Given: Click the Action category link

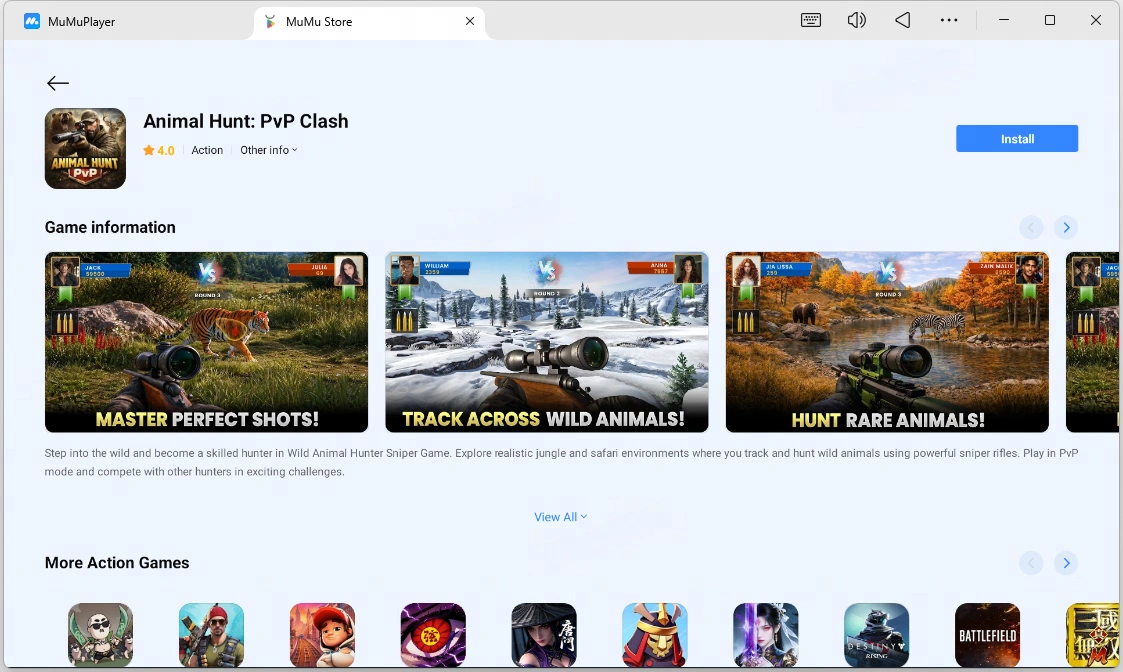Looking at the screenshot, I should pos(207,150).
